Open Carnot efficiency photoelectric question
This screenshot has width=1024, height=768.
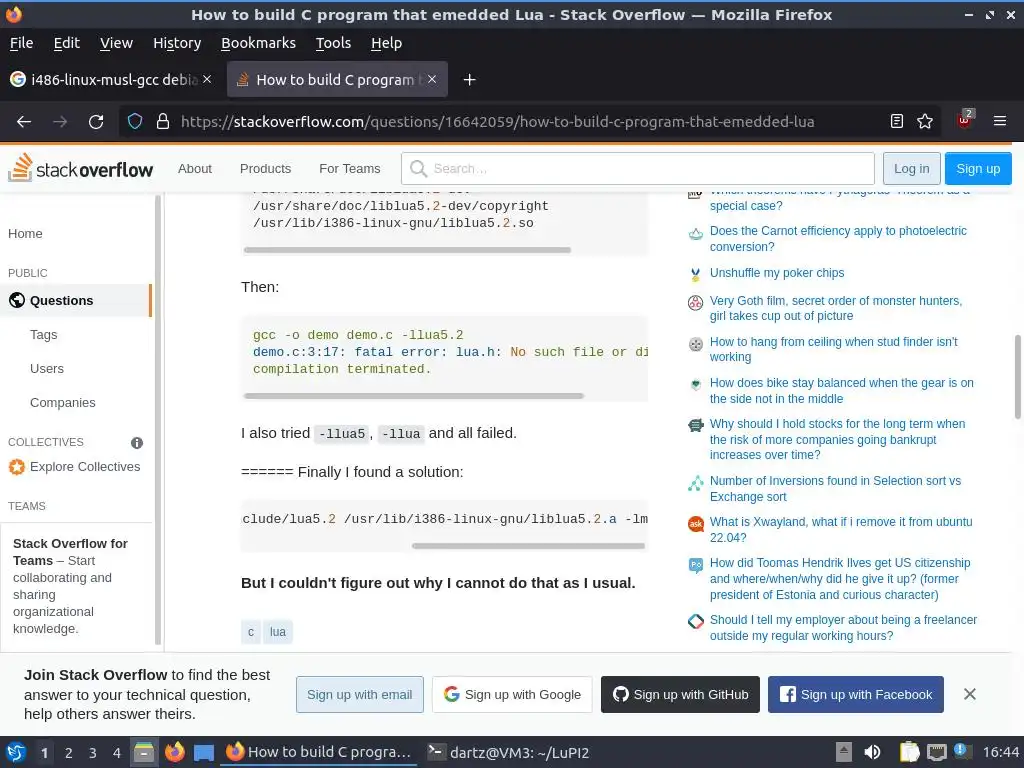pos(838,238)
